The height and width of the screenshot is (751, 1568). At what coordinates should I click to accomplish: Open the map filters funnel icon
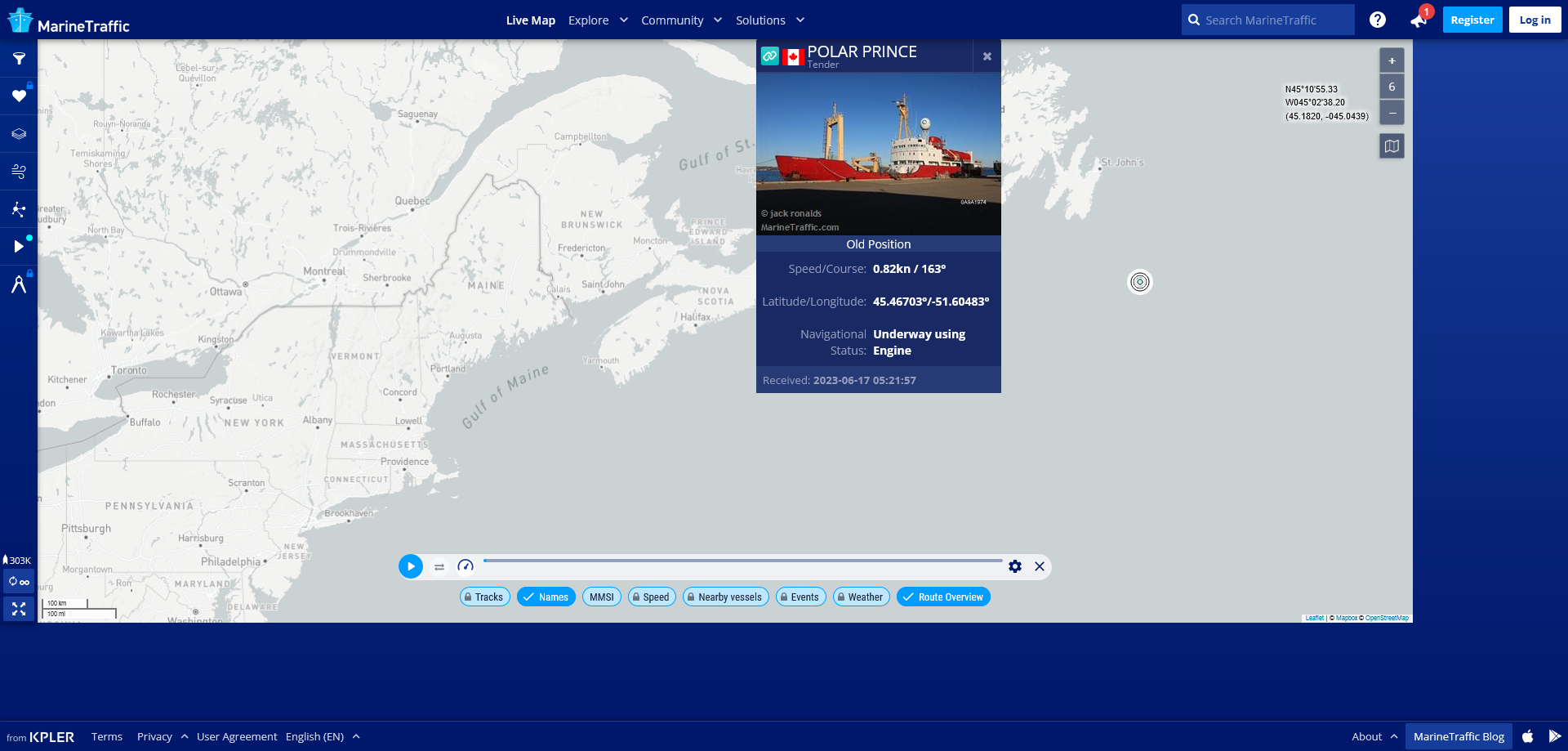point(19,59)
